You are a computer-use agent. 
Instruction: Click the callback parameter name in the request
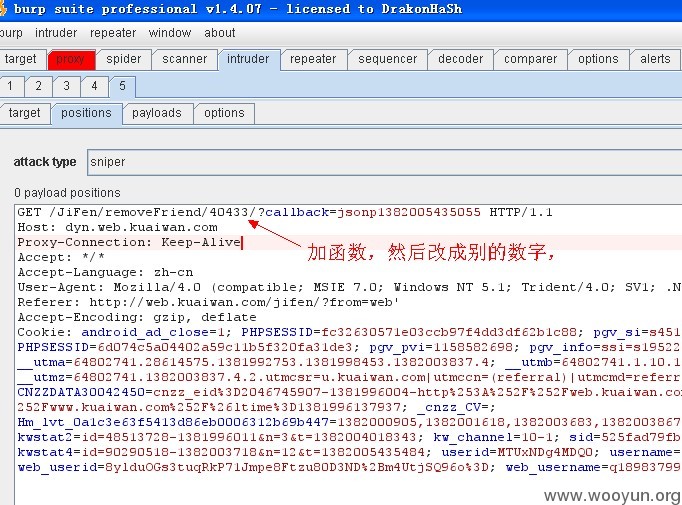(297, 212)
